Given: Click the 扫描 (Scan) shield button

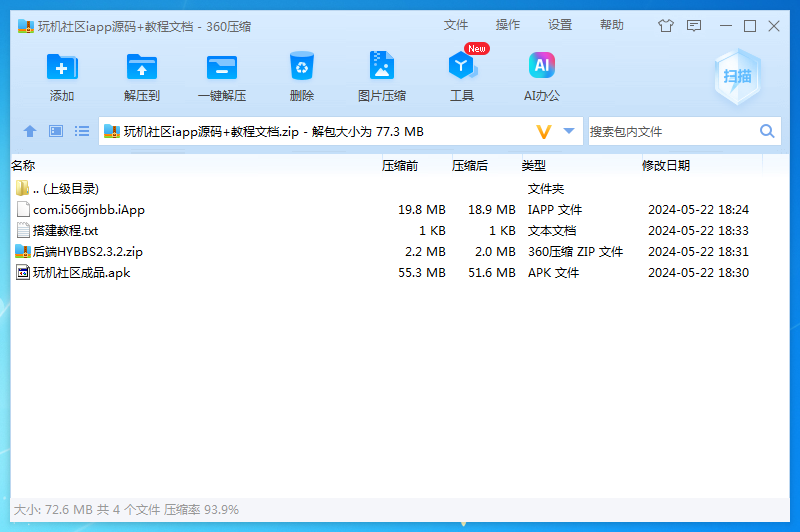Looking at the screenshot, I should (x=737, y=77).
